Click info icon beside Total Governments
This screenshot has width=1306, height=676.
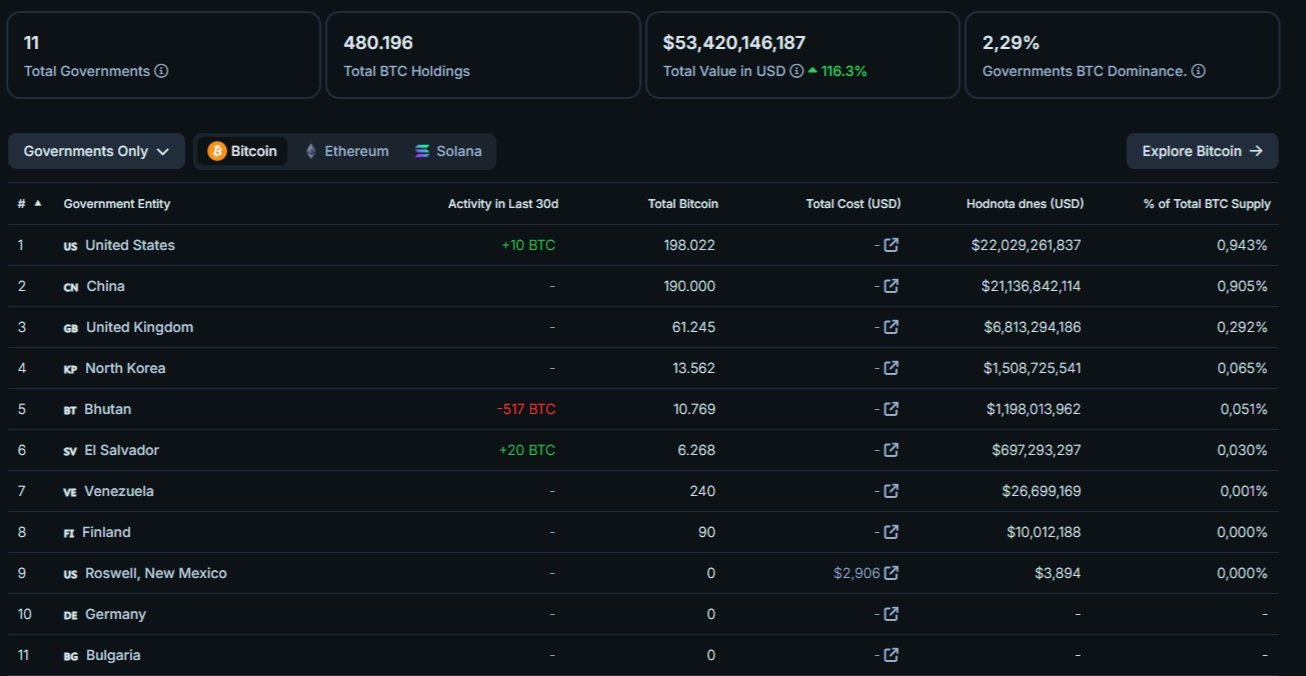pyautogui.click(x=161, y=71)
